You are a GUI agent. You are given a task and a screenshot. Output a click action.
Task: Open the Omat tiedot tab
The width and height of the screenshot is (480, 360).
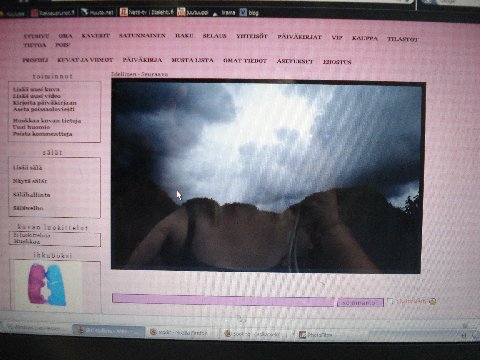click(x=245, y=61)
